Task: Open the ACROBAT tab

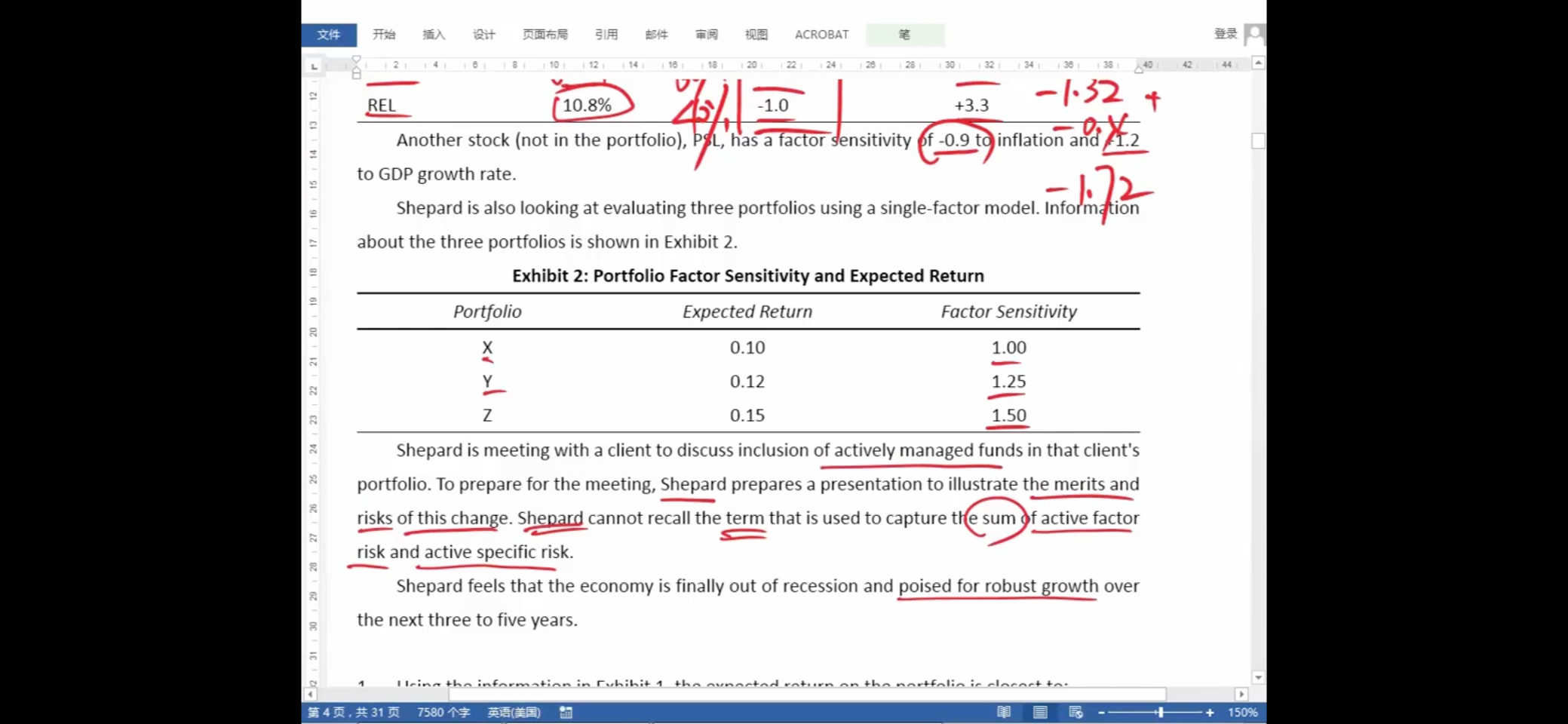Action: (821, 35)
